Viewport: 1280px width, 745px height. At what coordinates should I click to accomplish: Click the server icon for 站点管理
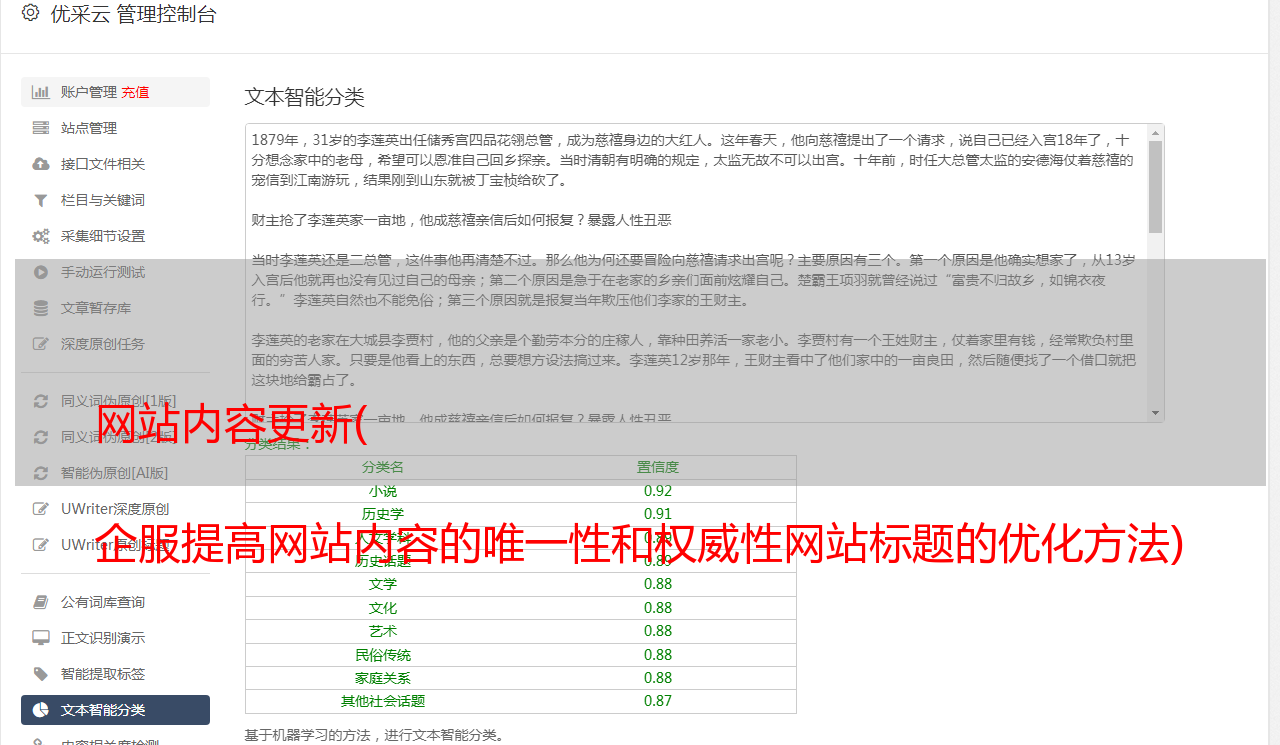coord(41,128)
